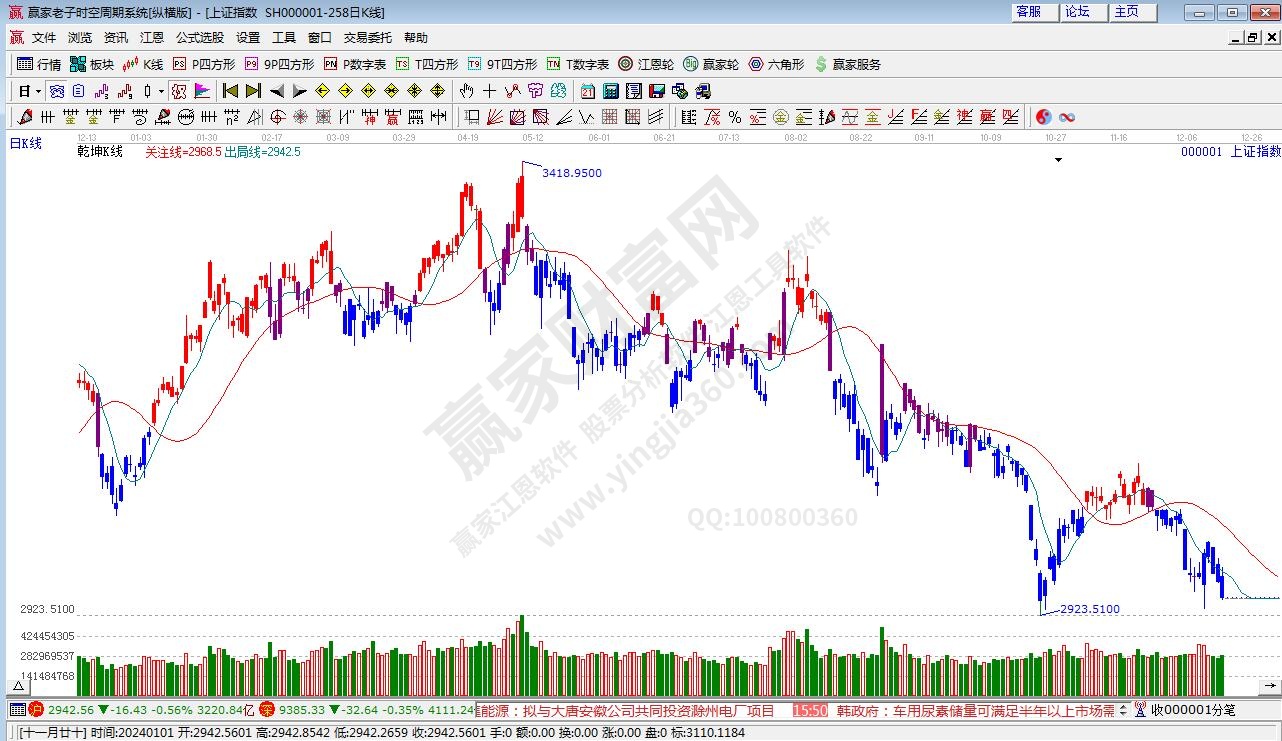Click the 客服 customer service button
The width and height of the screenshot is (1282, 741).
(x=1029, y=12)
